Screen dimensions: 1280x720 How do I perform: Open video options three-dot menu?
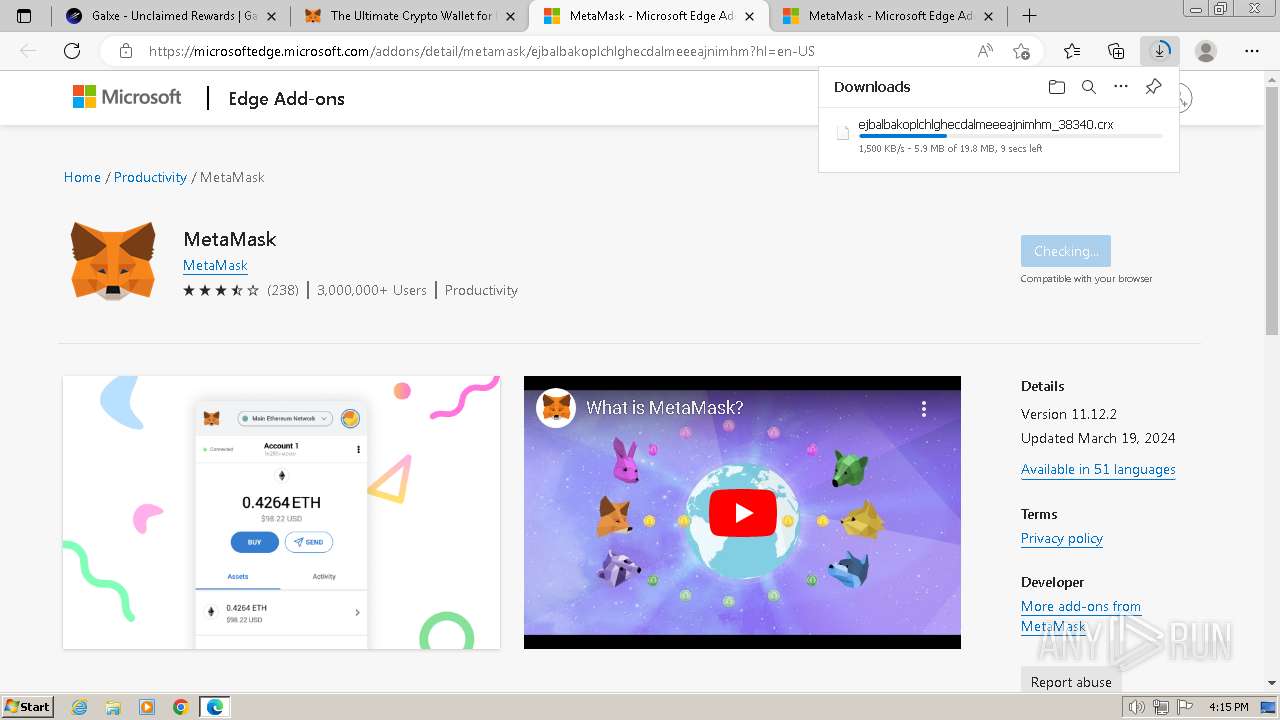(924, 408)
